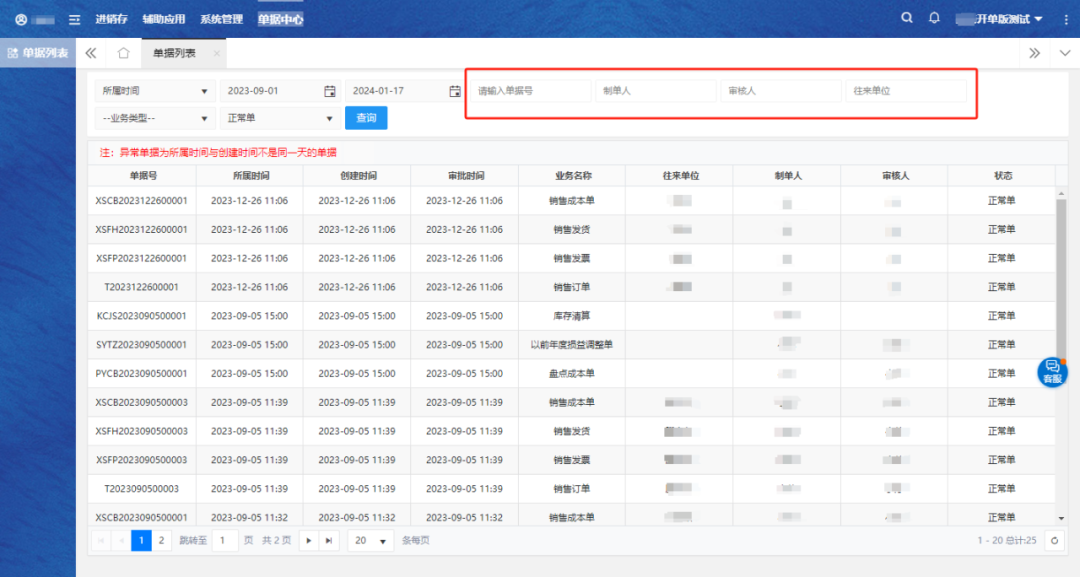The width and height of the screenshot is (1080, 577).
Task: Open calendar picker for end date 2024-01-17
Action: (x=454, y=91)
